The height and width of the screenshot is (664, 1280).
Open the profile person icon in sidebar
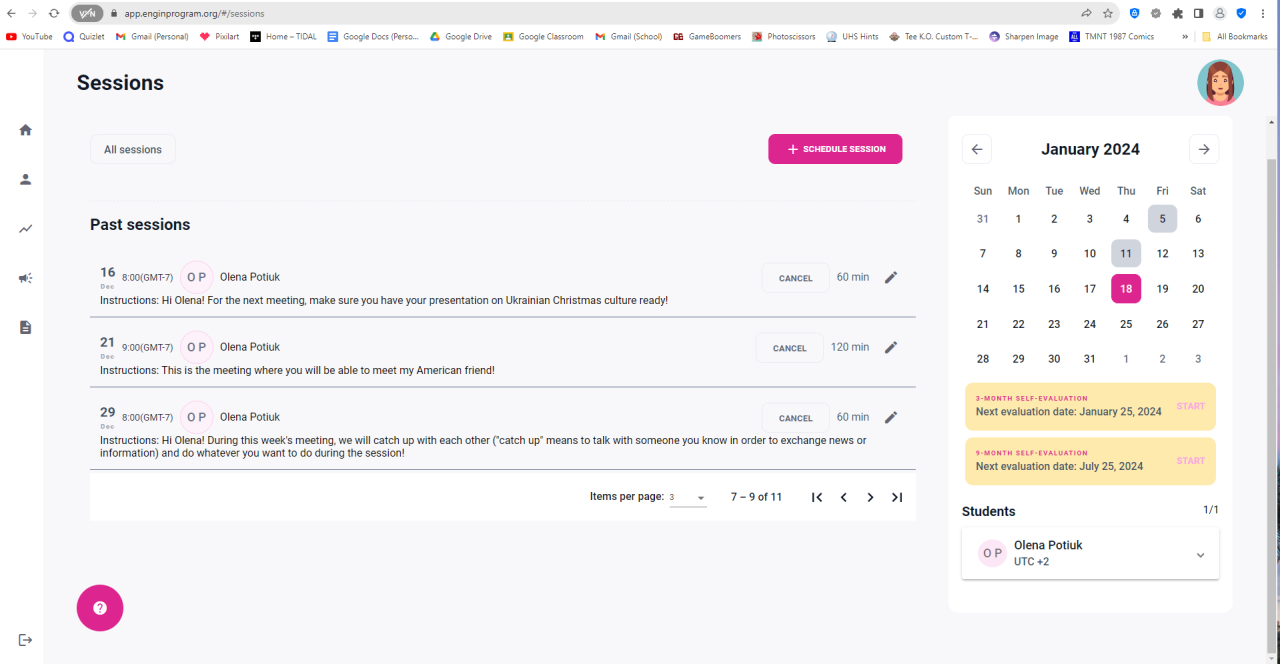pos(26,180)
